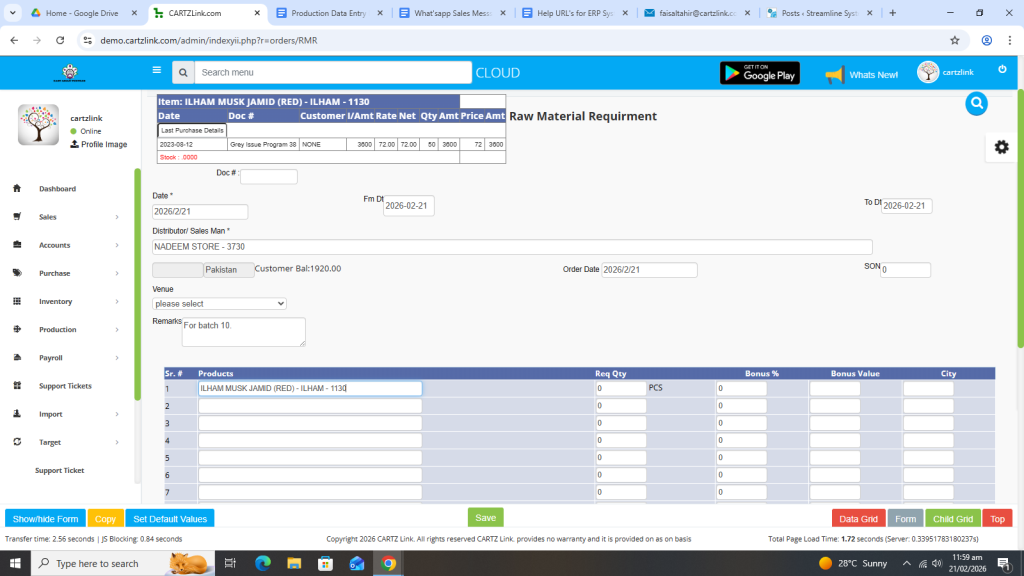This screenshot has height=576, width=1024.
Task: Click the power logout icon
Action: coord(1002,69)
